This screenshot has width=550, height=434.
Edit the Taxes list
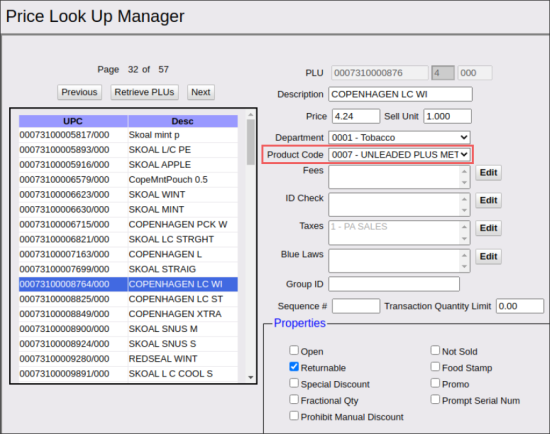click(x=488, y=228)
